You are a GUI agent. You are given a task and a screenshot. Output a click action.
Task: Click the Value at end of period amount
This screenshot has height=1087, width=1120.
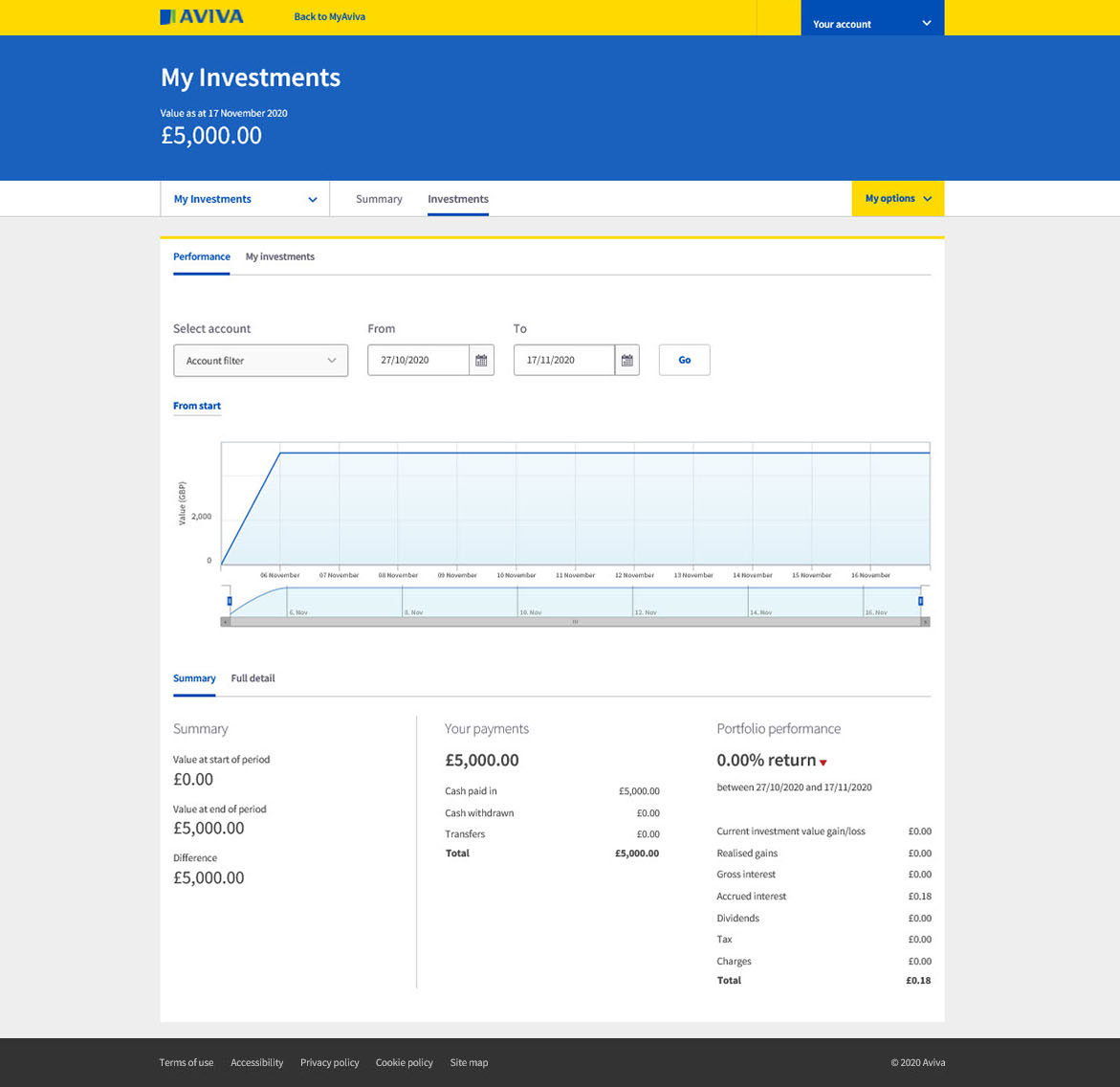tap(209, 829)
